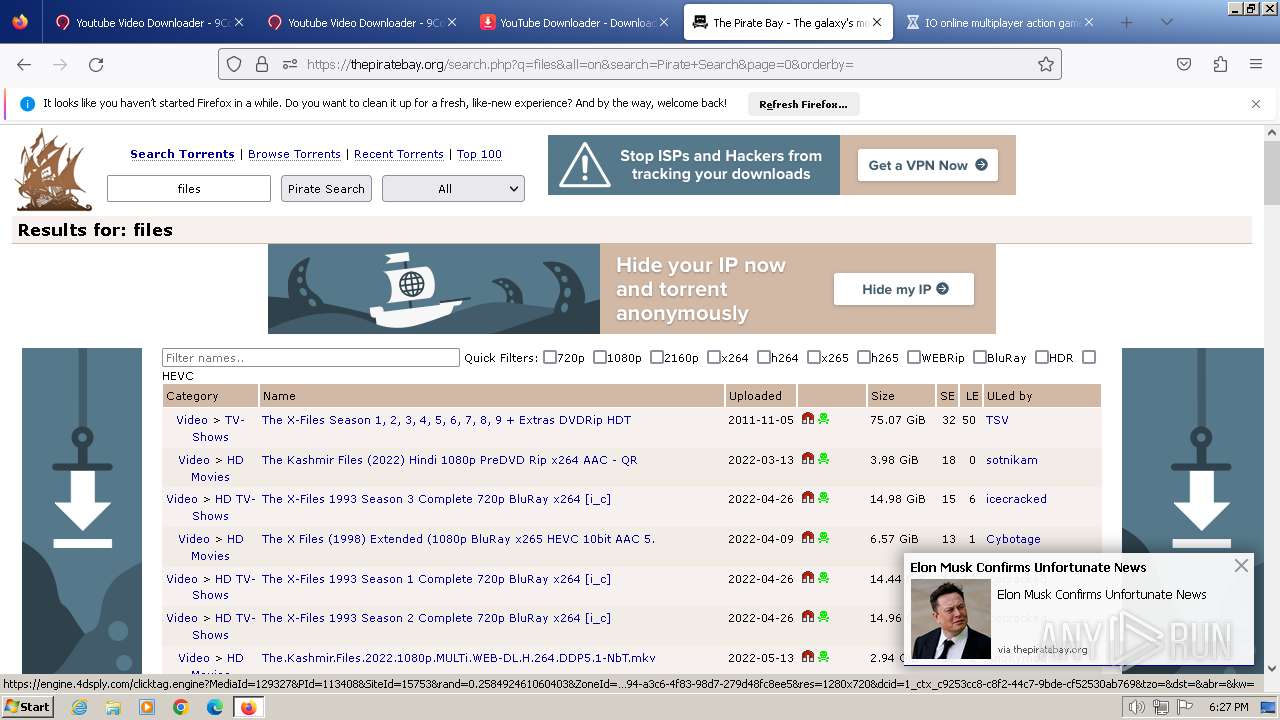Open the Firefox hamburger application menu
The image size is (1280, 720).
tap(1256, 64)
